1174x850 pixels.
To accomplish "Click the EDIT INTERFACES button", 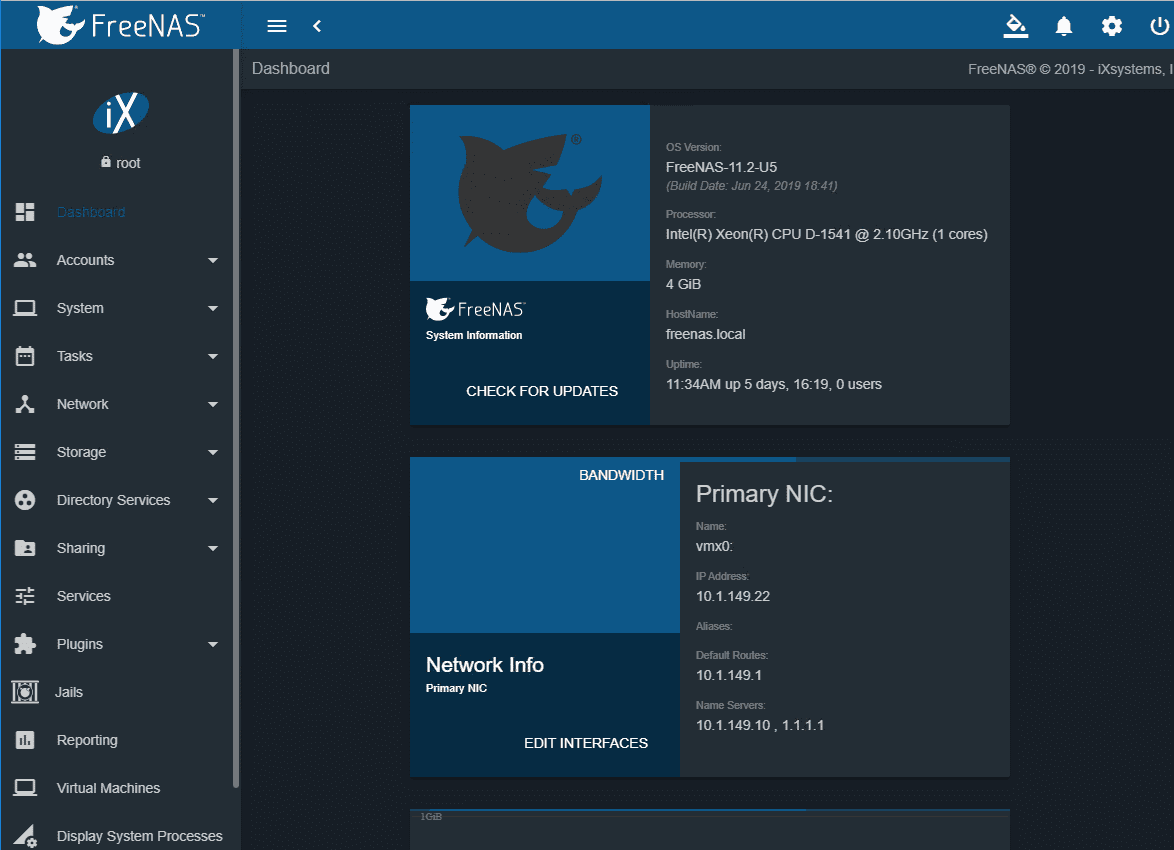I will pos(586,743).
